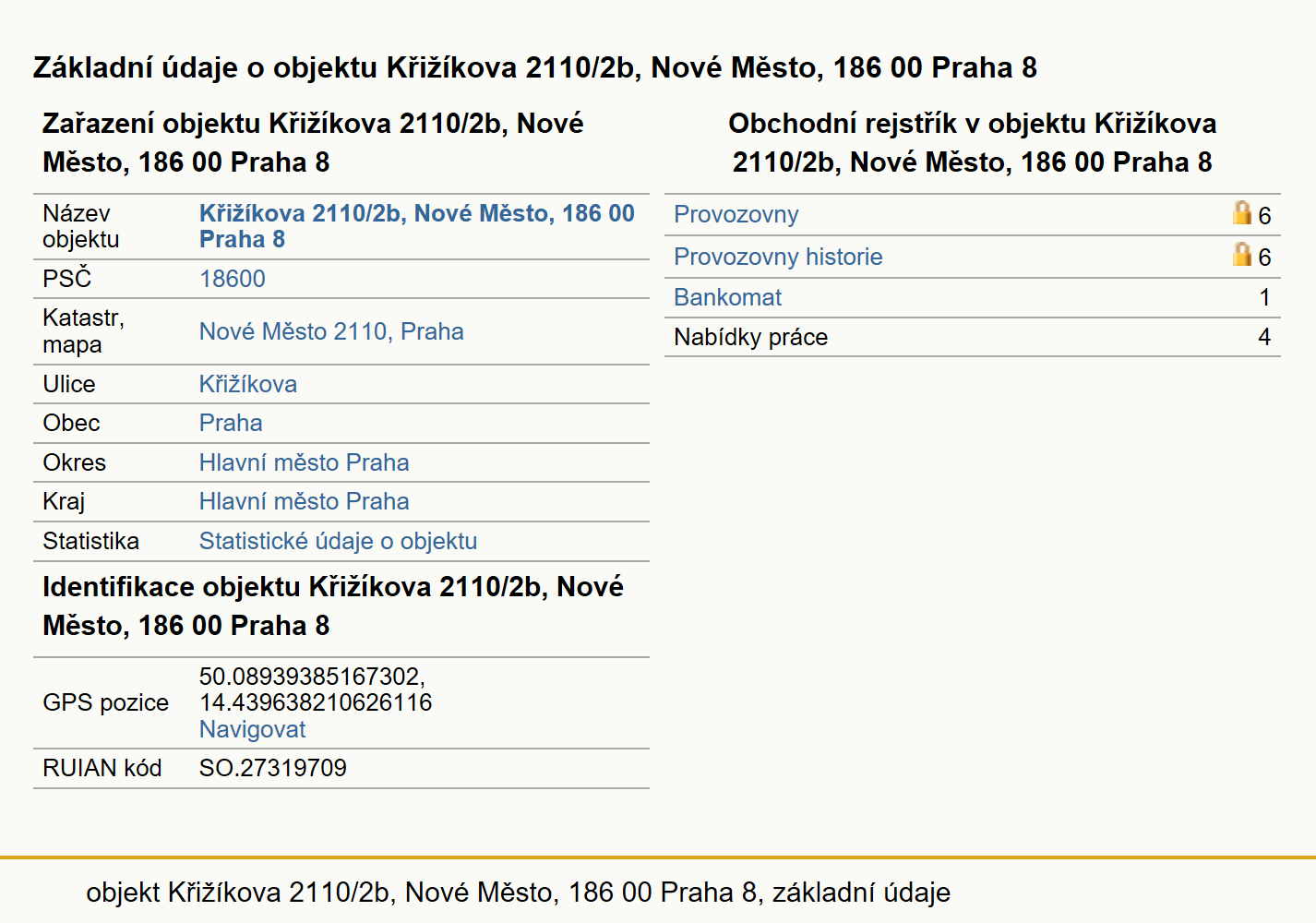Click the lock icon beside Provozovny
The height and width of the screenshot is (923, 1316).
point(1241,213)
